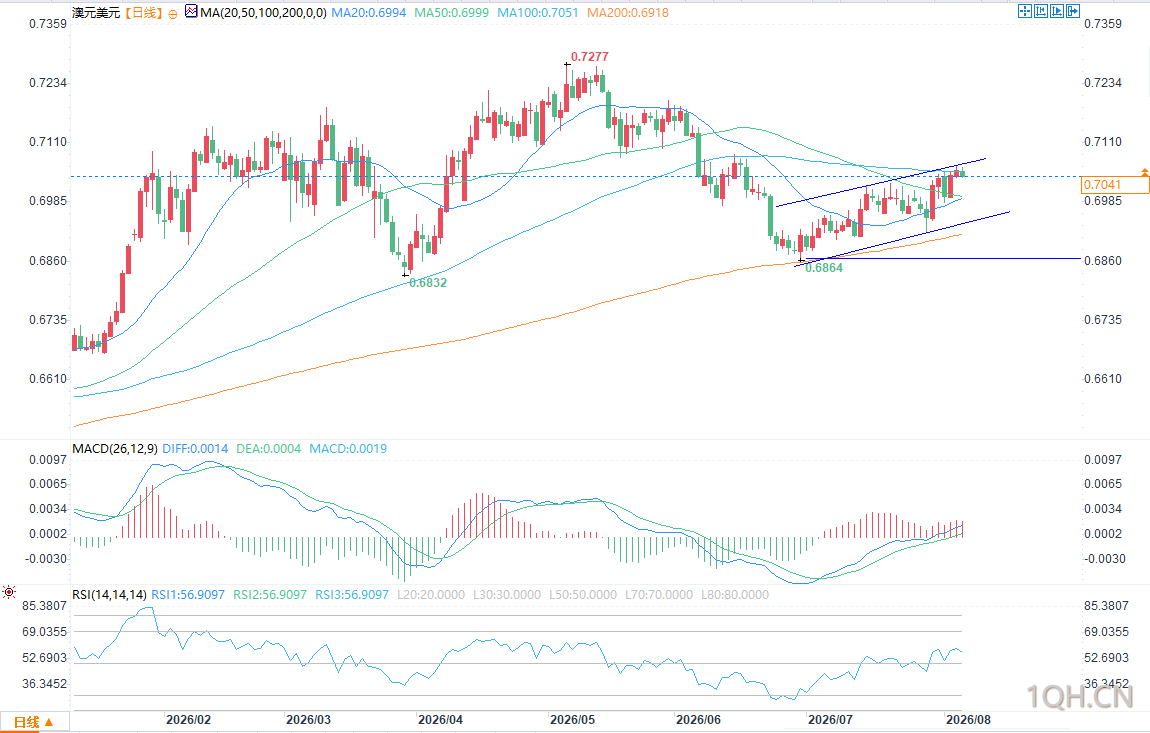1150x733 pixels.
Task: Click the MA indicator chart icon
Action: tap(191, 12)
